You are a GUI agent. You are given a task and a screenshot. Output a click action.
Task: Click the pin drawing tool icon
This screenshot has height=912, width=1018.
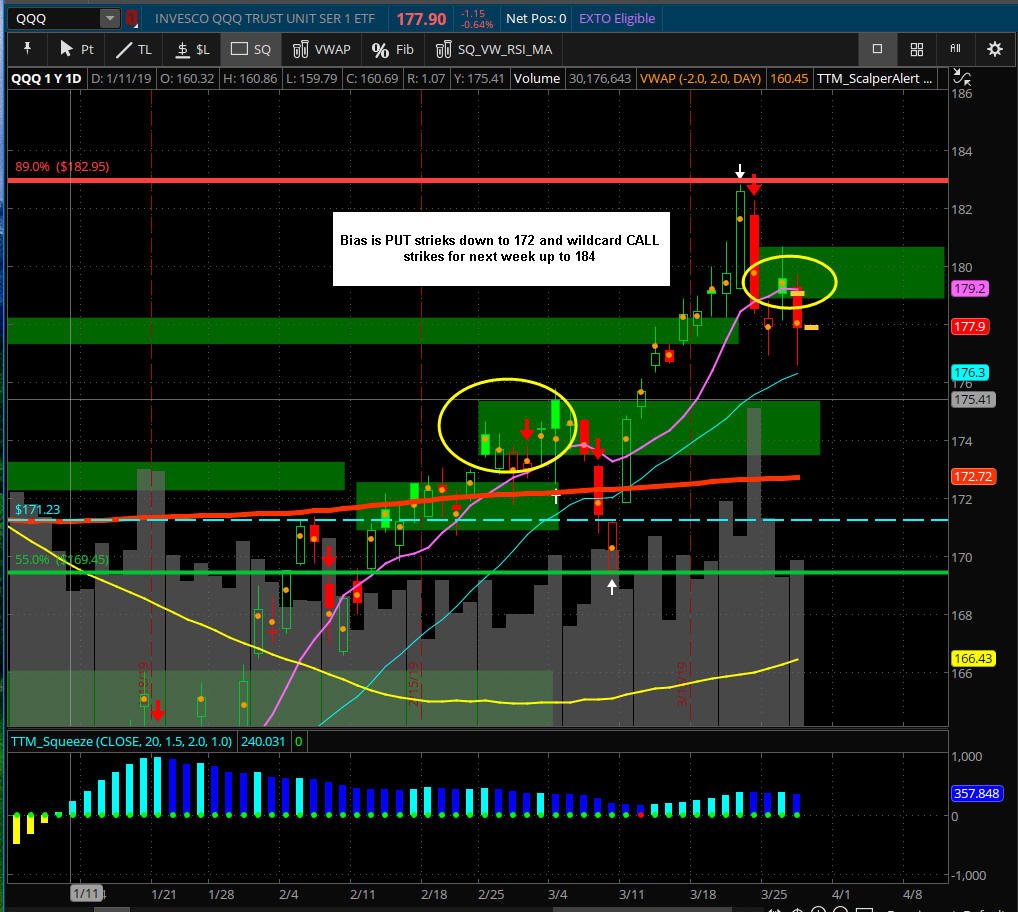(27, 49)
